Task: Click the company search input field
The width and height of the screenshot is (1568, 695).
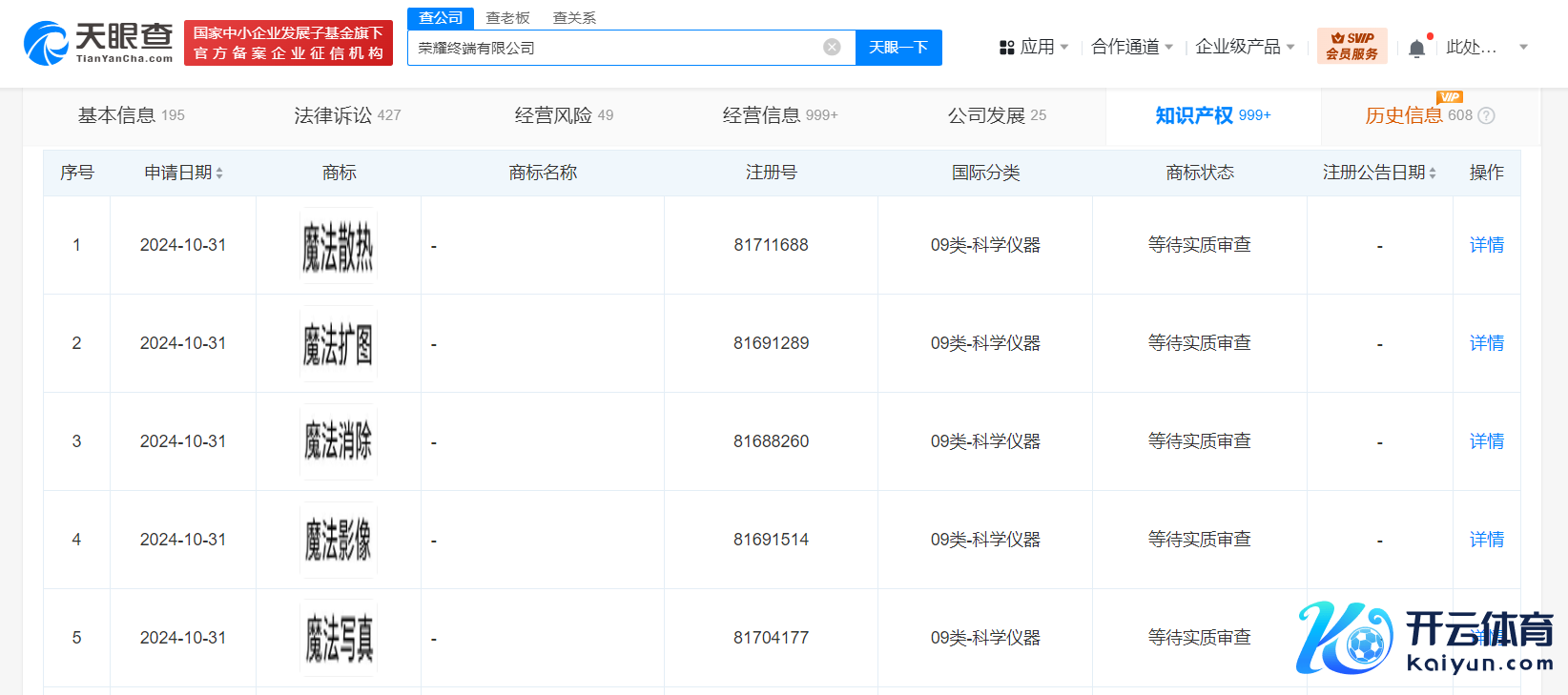Action: click(615, 48)
